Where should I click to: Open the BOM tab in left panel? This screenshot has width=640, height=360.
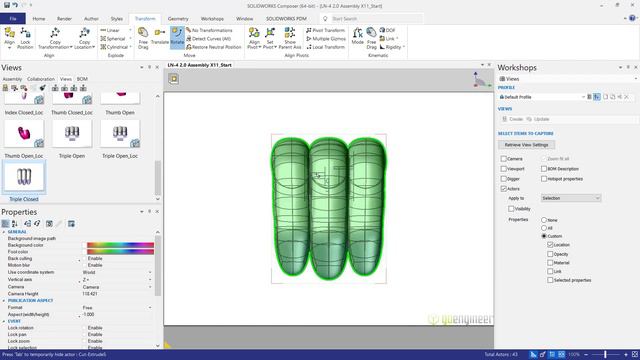(82, 79)
